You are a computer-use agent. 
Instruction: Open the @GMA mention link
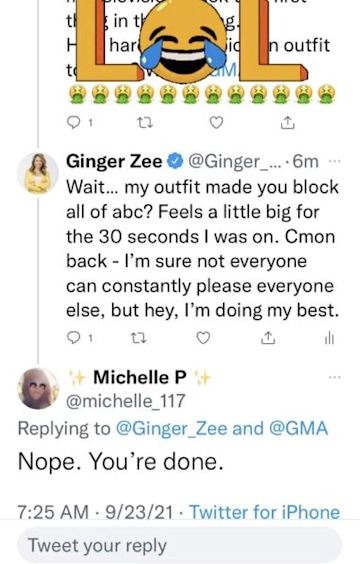(x=298, y=429)
